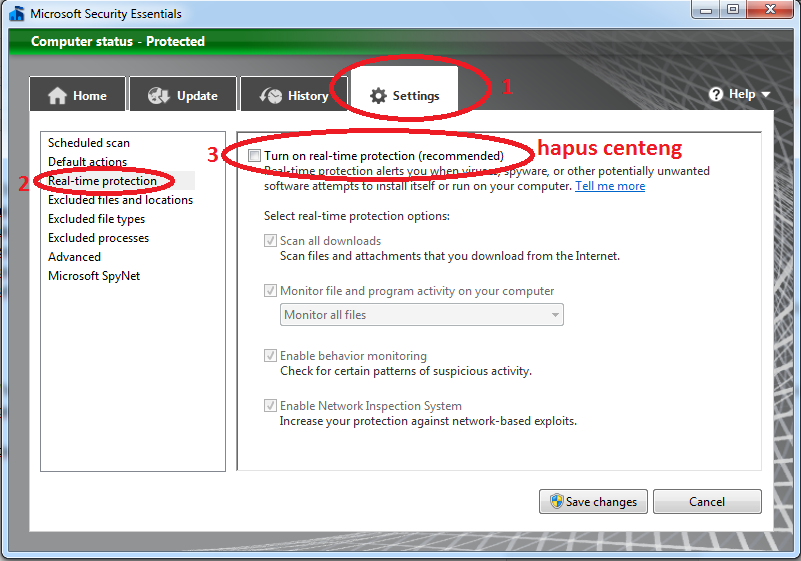Viewport: 801px width, 561px height.
Task: Click the Cancel button
Action: click(x=707, y=501)
